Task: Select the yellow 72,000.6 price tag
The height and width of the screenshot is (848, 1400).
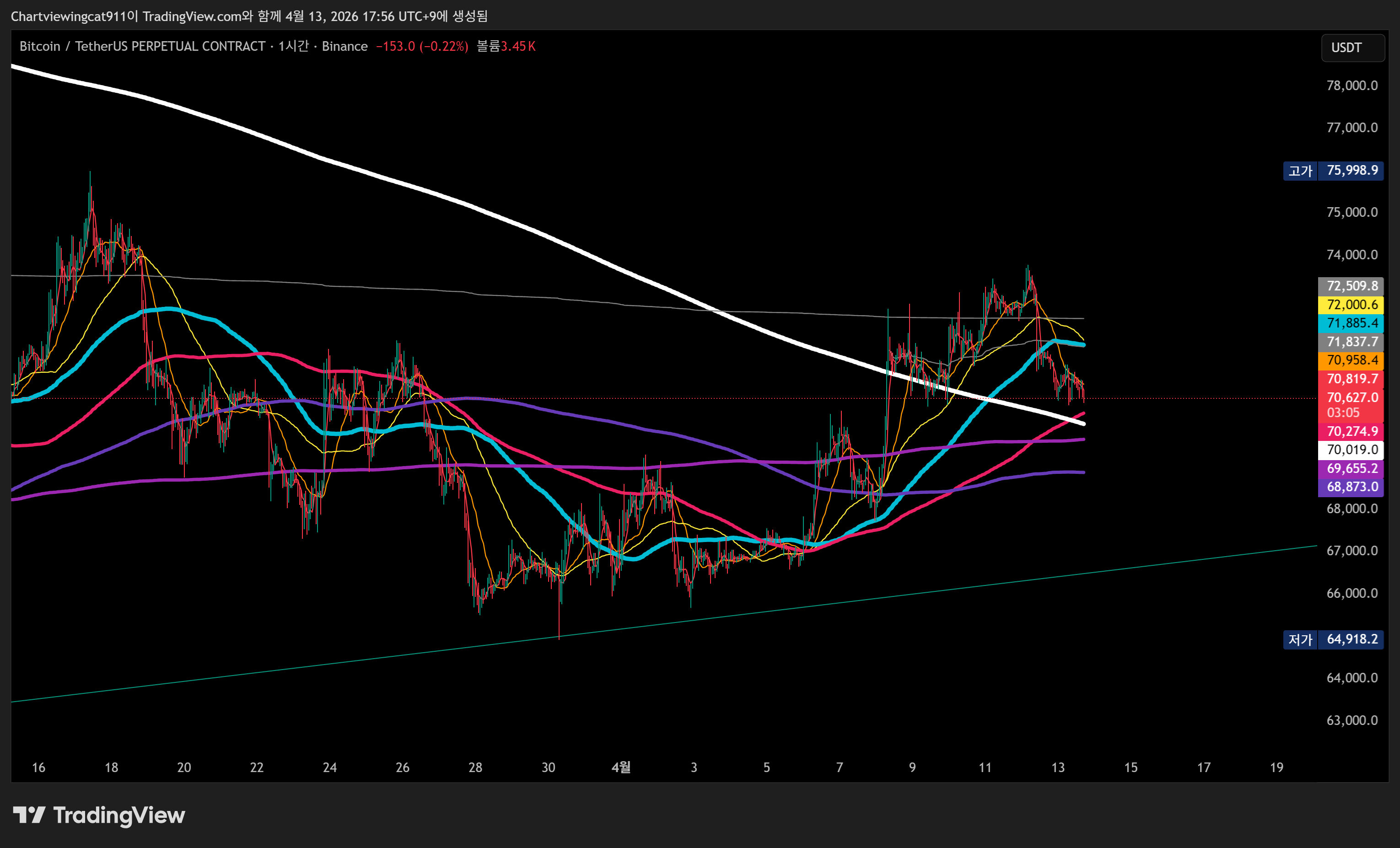Action: [x=1351, y=305]
